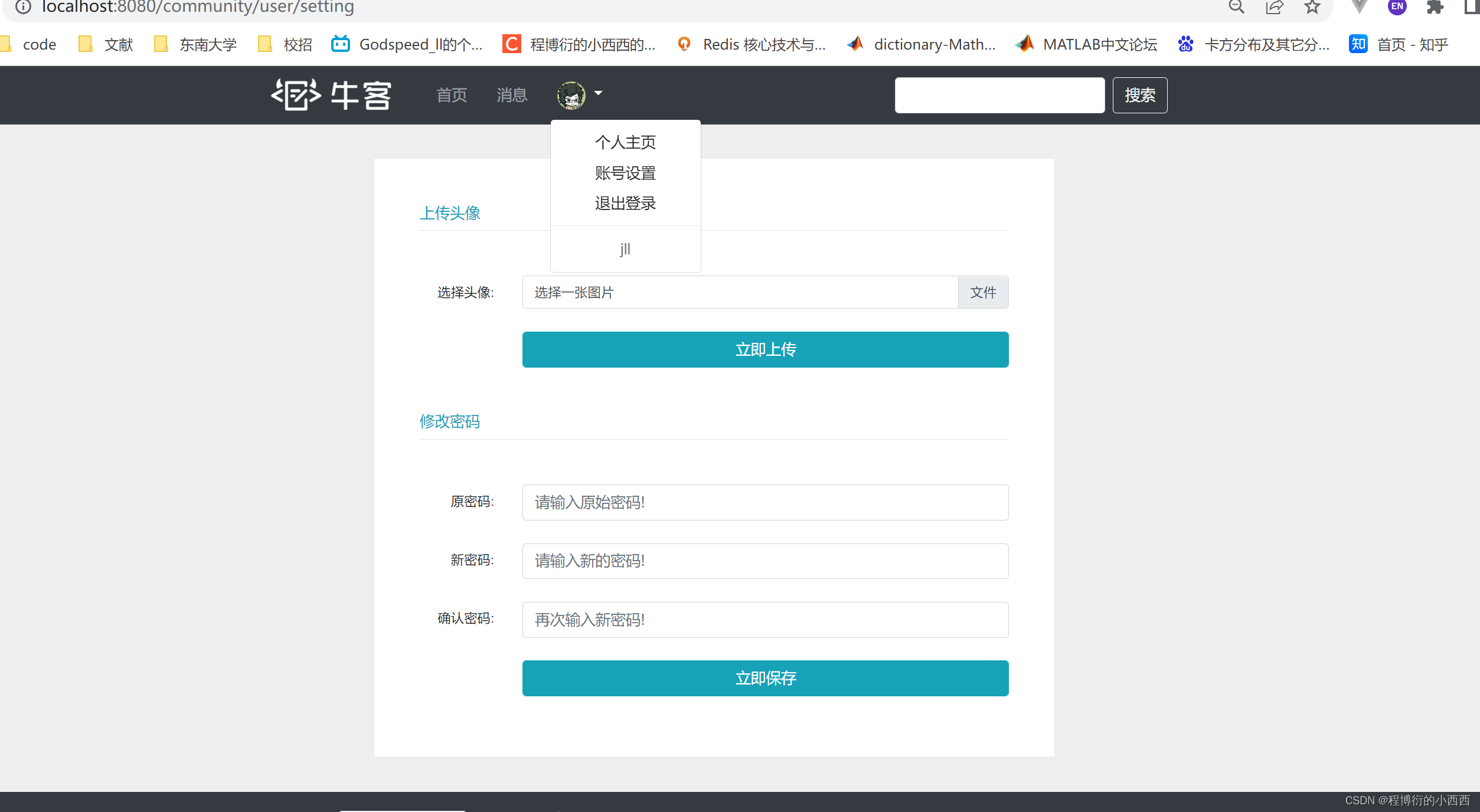Click the 牛客 logo in navbar
This screenshot has height=812, width=1480.
tap(331, 95)
